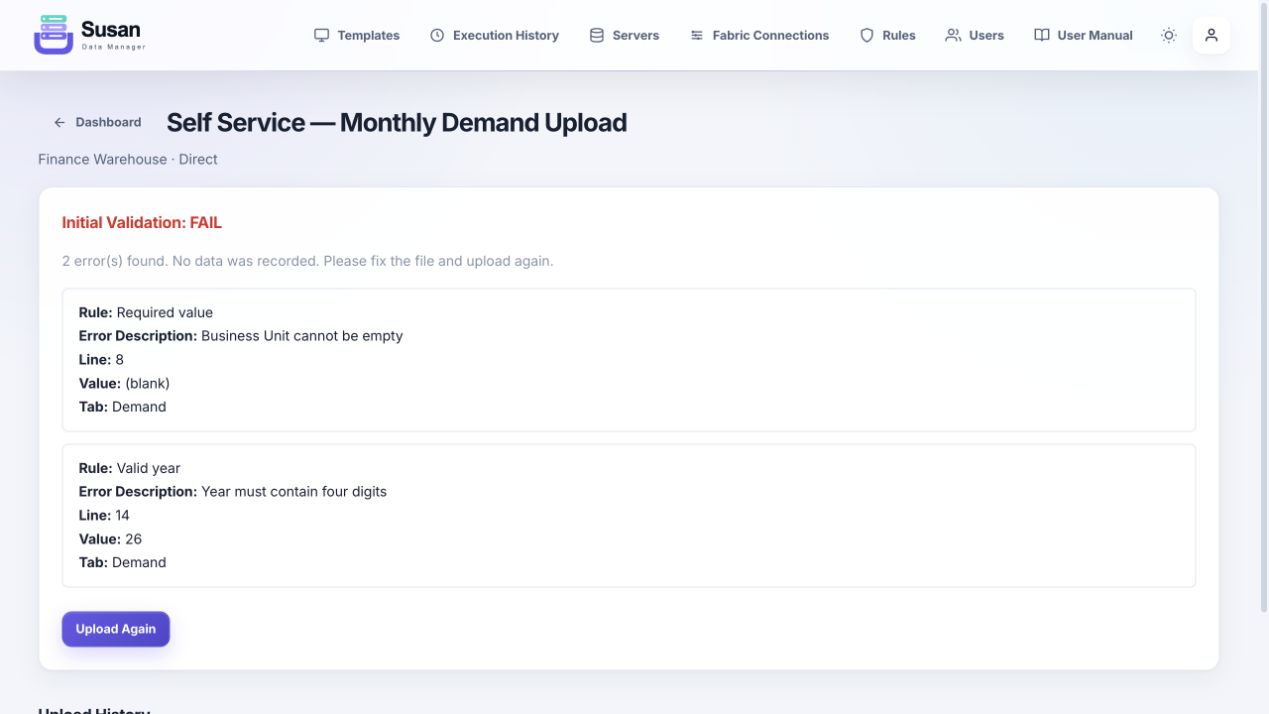This screenshot has height=714, width=1269.
Task: Click 'Finance Warehouse · Direct' subtitle
Action: (128, 159)
